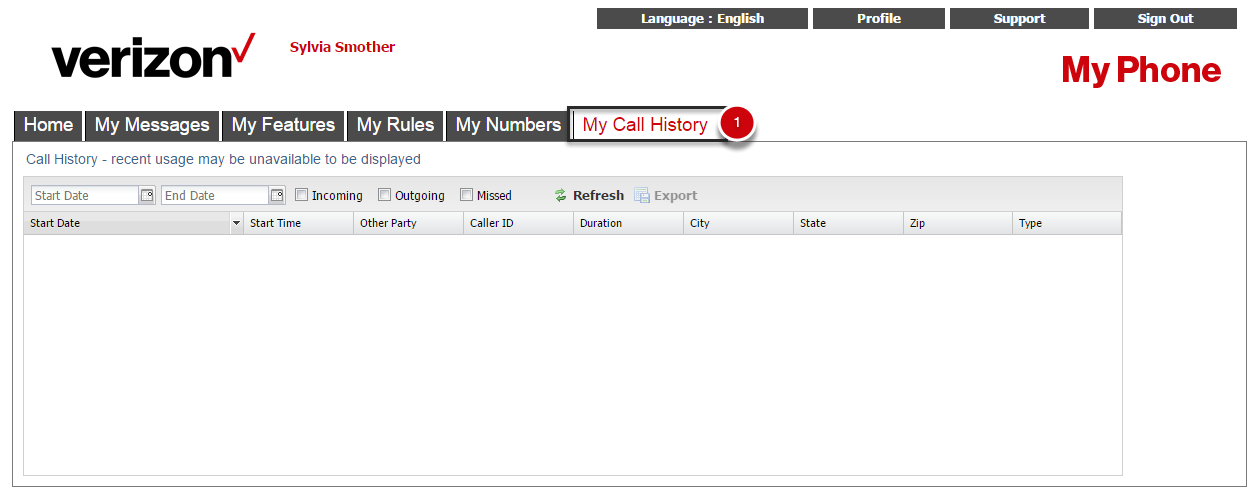Open the Language : English selector
Image resolution: width=1254 pixels, height=496 pixels.
(x=702, y=18)
